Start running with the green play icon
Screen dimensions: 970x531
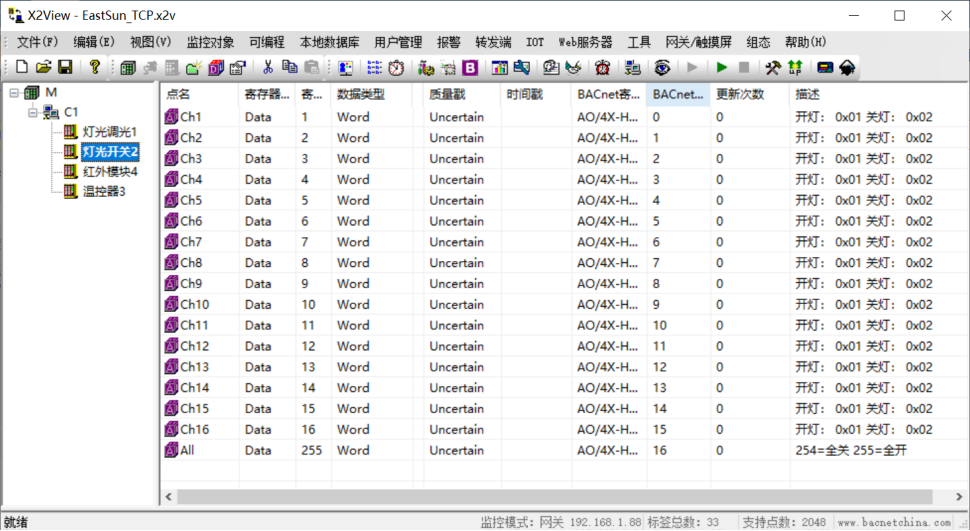pyautogui.click(x=721, y=67)
